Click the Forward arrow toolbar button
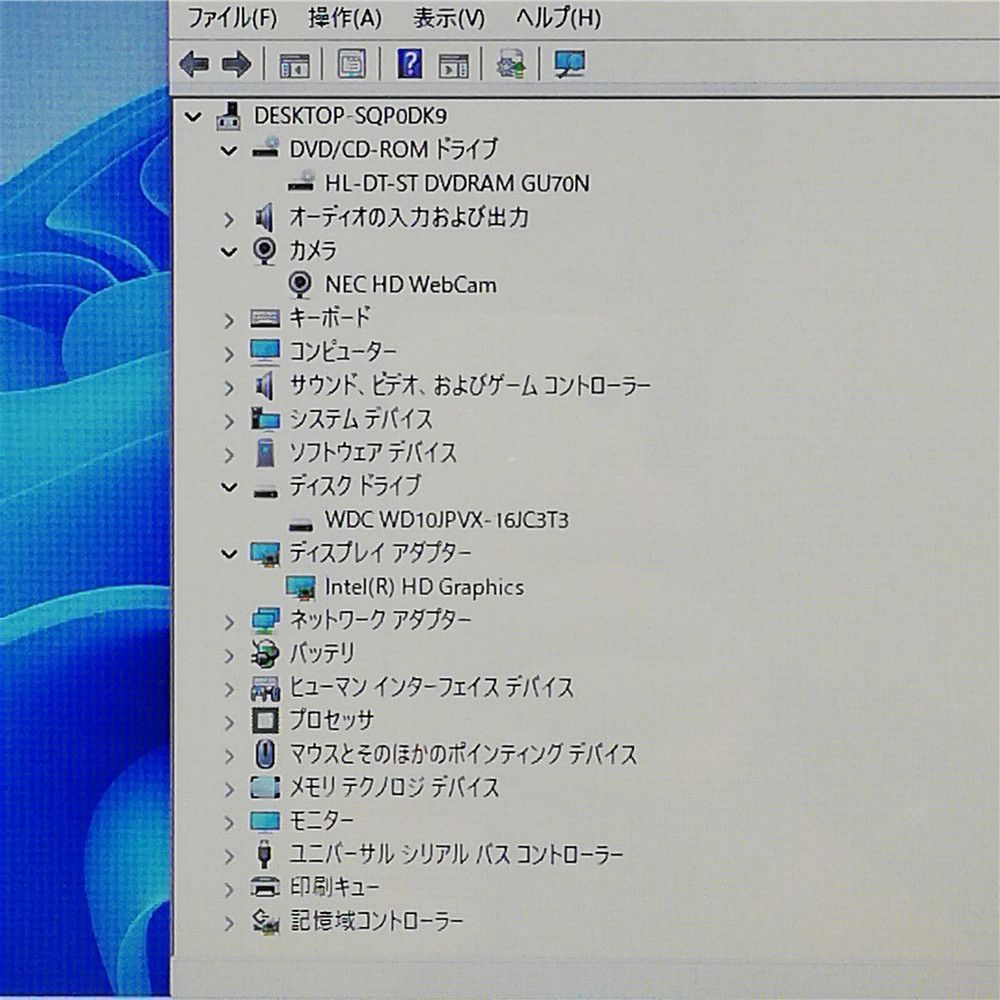1000x1000 pixels. (x=237, y=64)
